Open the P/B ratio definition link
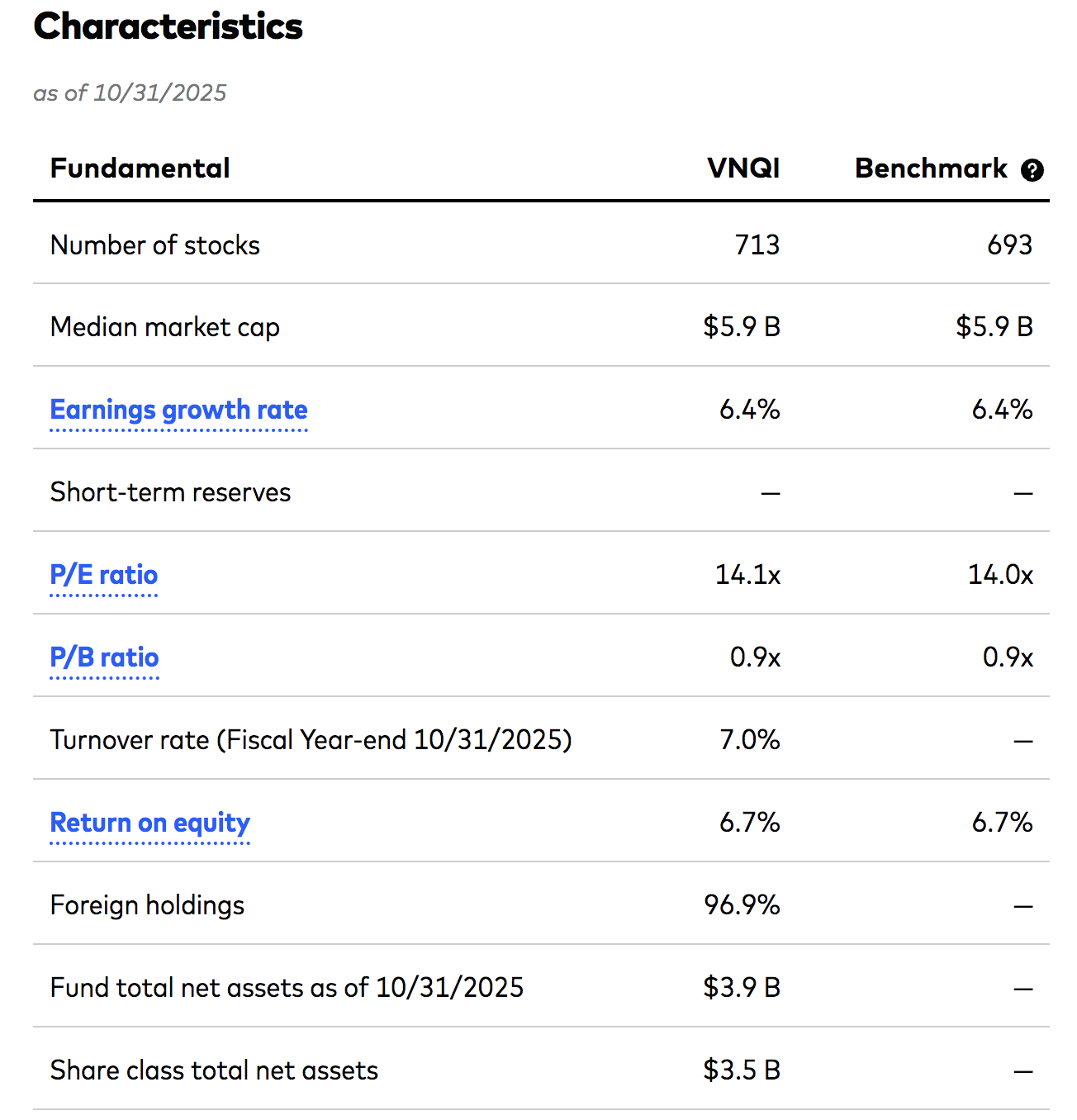Image resolution: width=1077 pixels, height=1120 pixels. click(x=105, y=657)
